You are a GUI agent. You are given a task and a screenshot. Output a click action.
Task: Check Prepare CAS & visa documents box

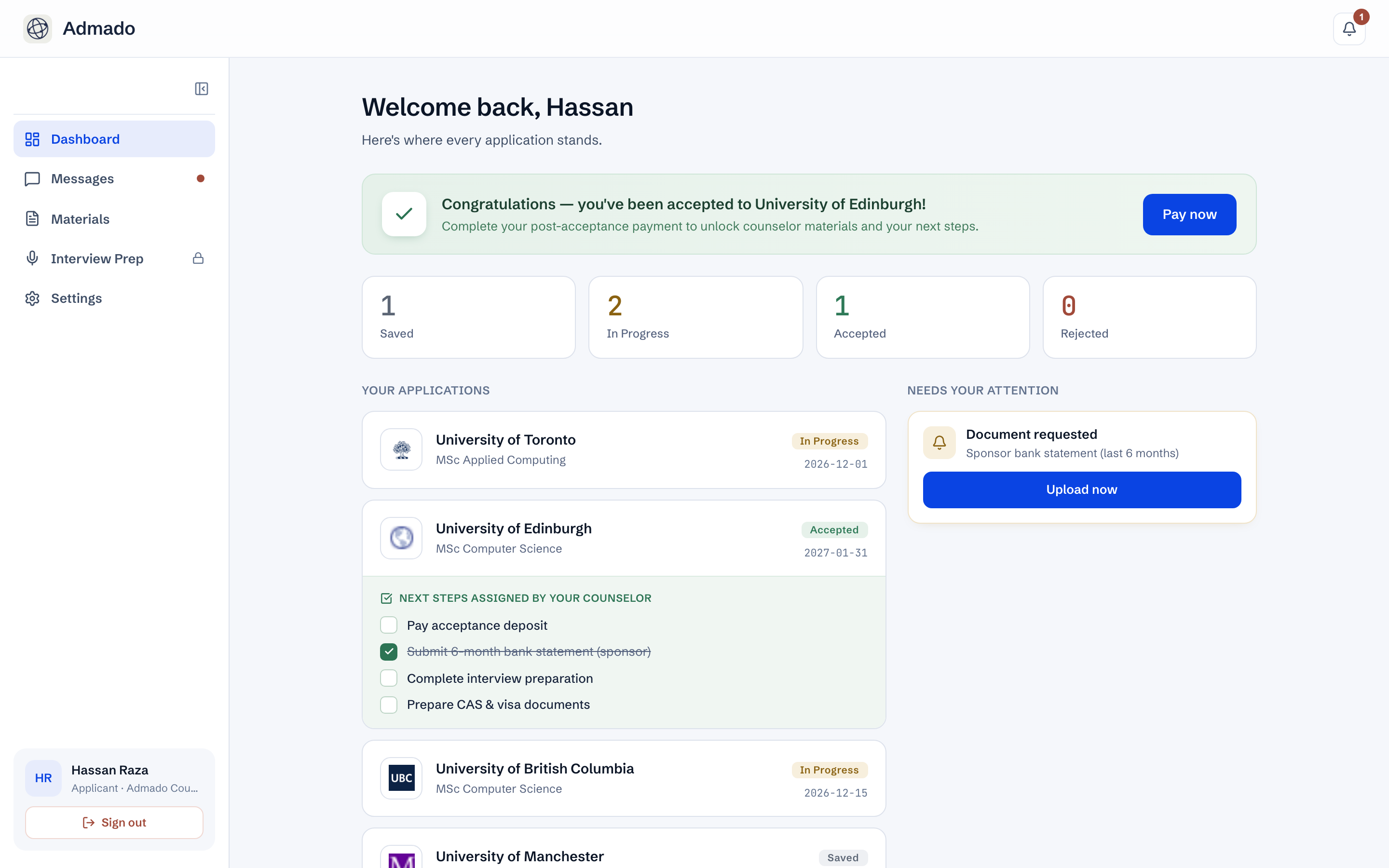pos(389,705)
